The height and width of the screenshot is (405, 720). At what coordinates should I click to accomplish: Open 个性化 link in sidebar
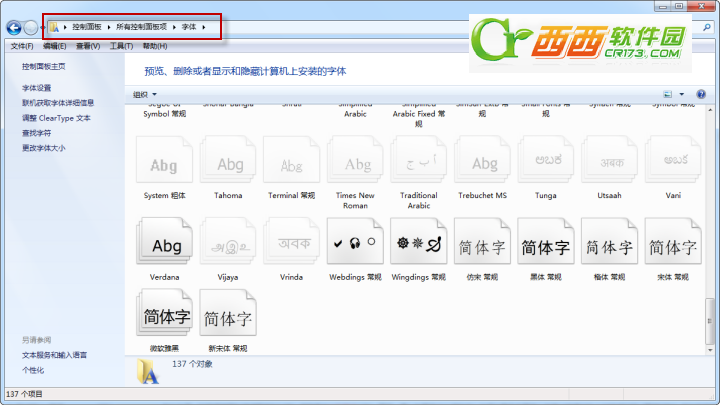coord(33,370)
